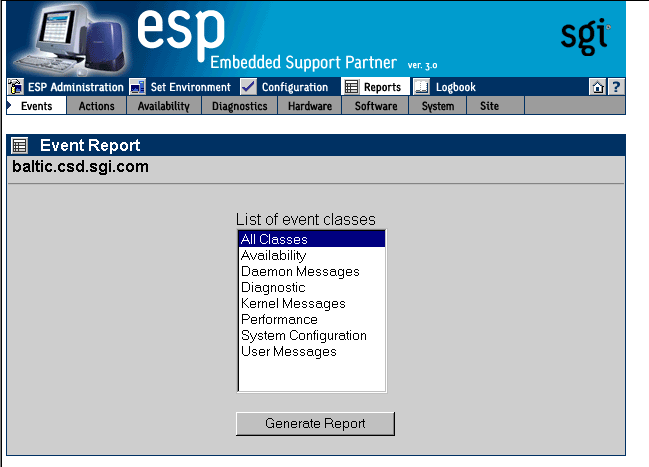Open the Reports menu
The height and width of the screenshot is (467, 649).
382,87
